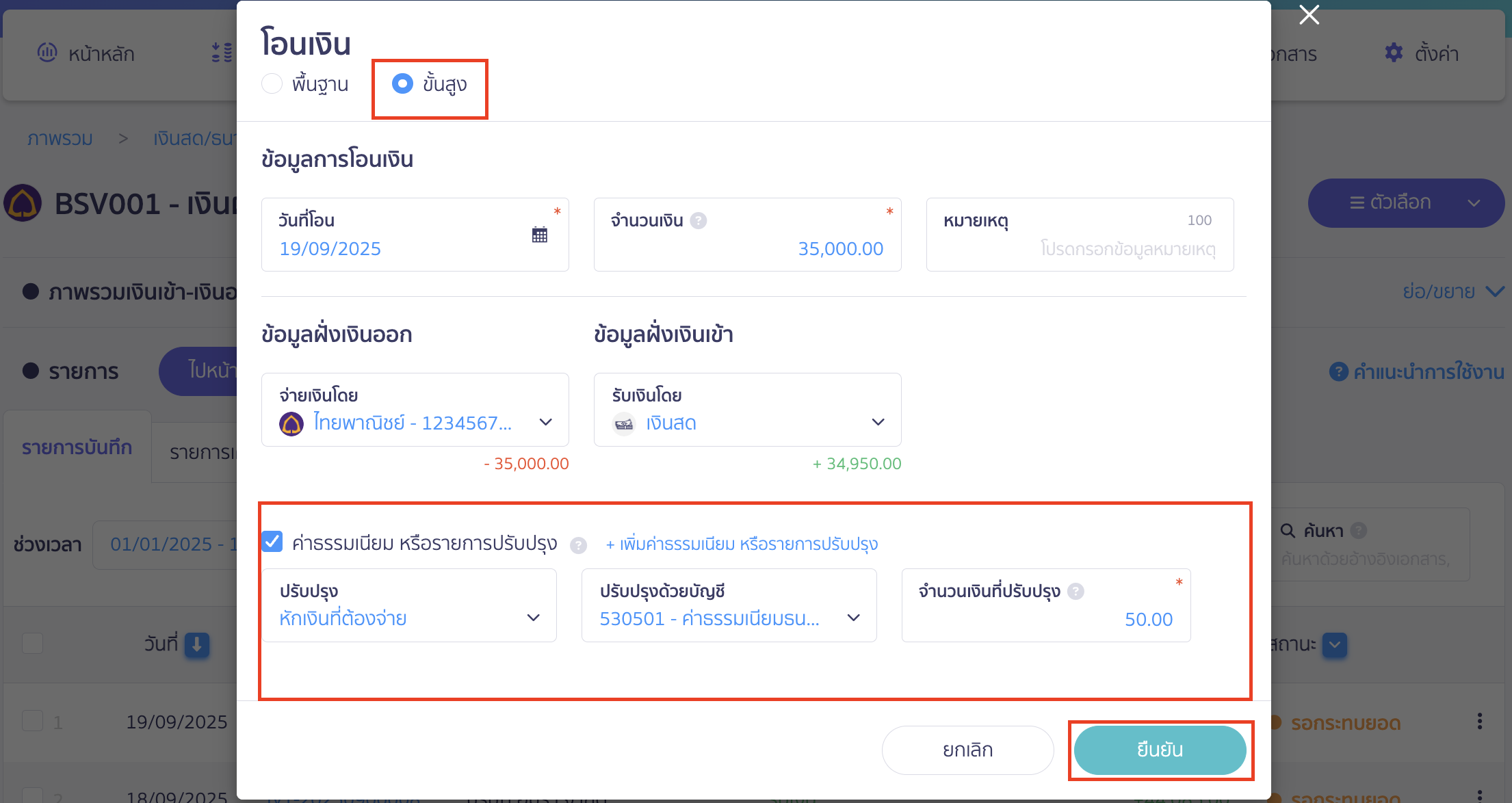The image size is (1512, 803).
Task: Open the ปรับปรุง type dropdown
Action: [533, 618]
